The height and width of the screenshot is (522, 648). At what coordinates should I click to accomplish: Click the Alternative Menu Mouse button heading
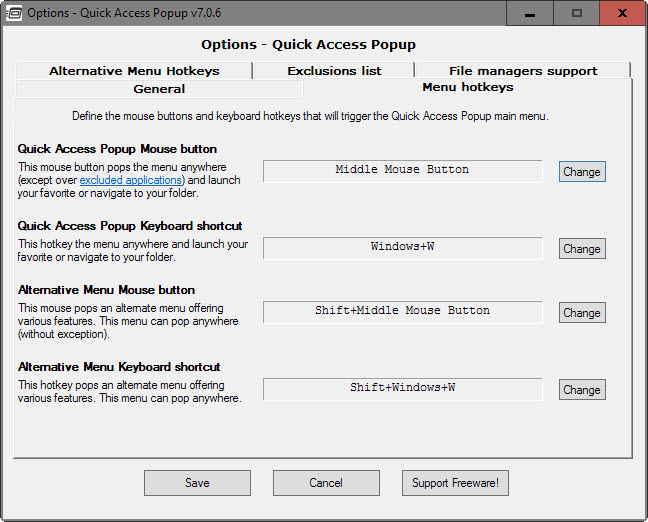(x=106, y=290)
